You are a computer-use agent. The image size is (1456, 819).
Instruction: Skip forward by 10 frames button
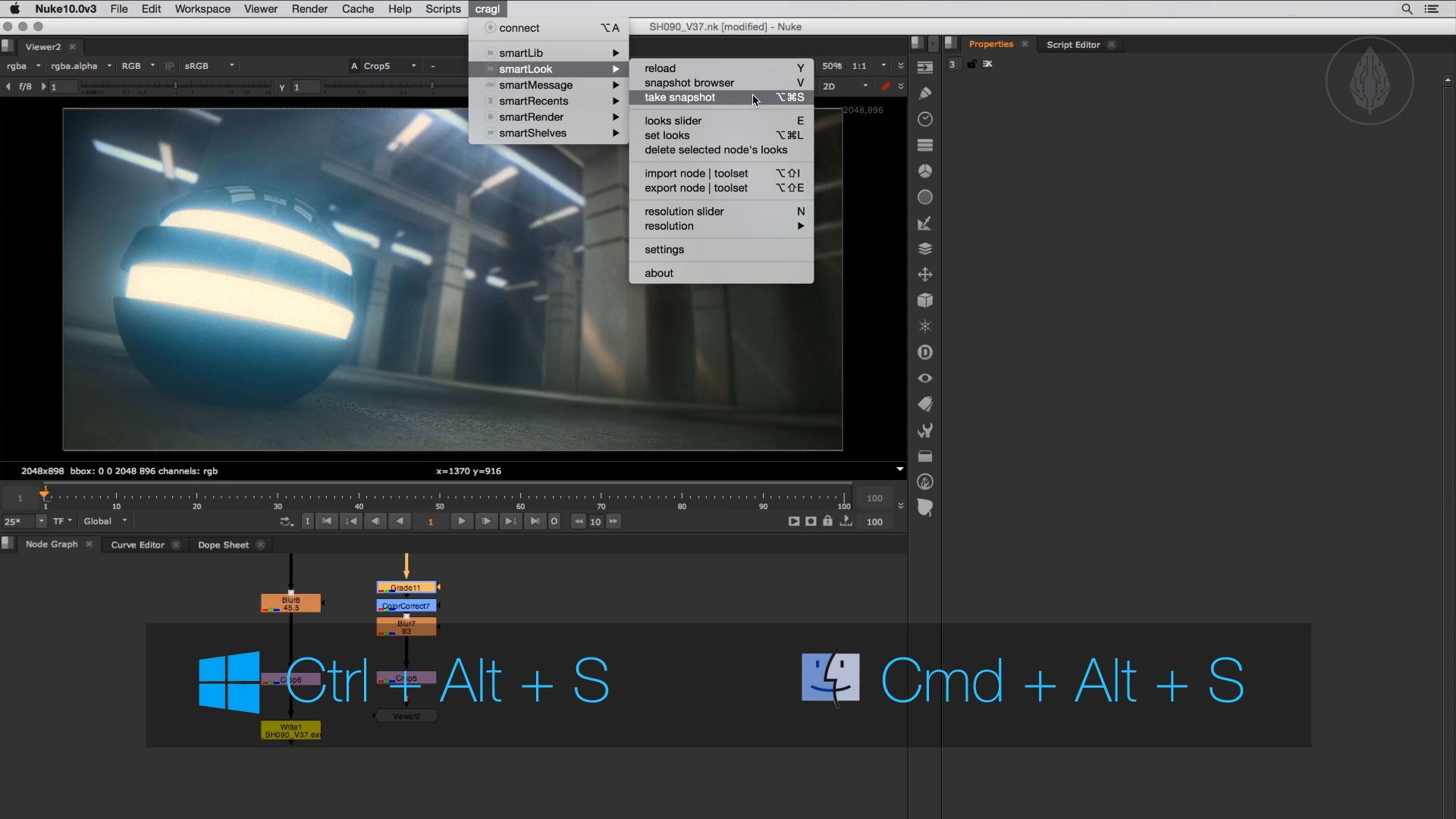pos(613,522)
